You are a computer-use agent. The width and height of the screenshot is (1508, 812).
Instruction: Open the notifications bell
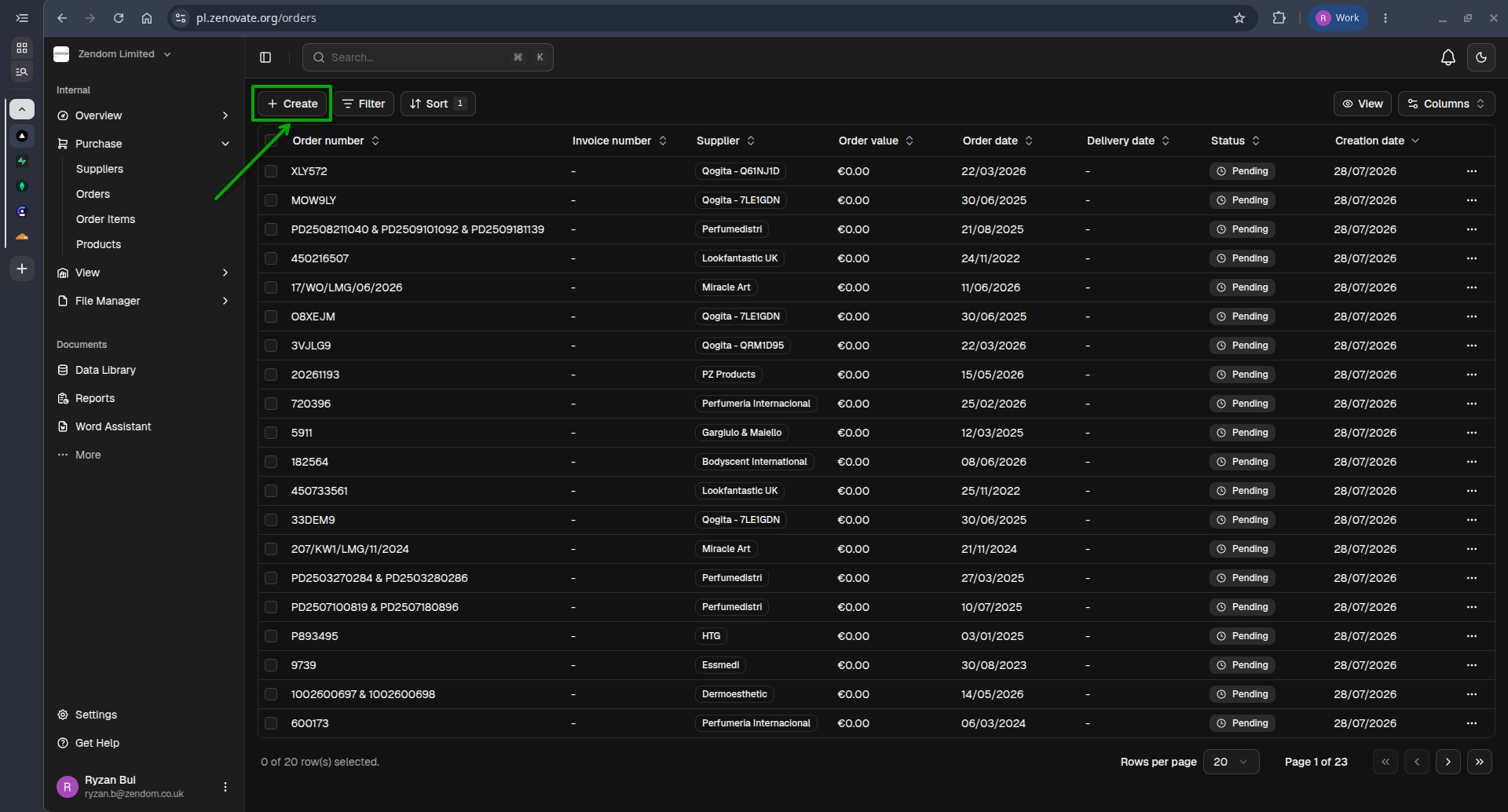coord(1448,57)
